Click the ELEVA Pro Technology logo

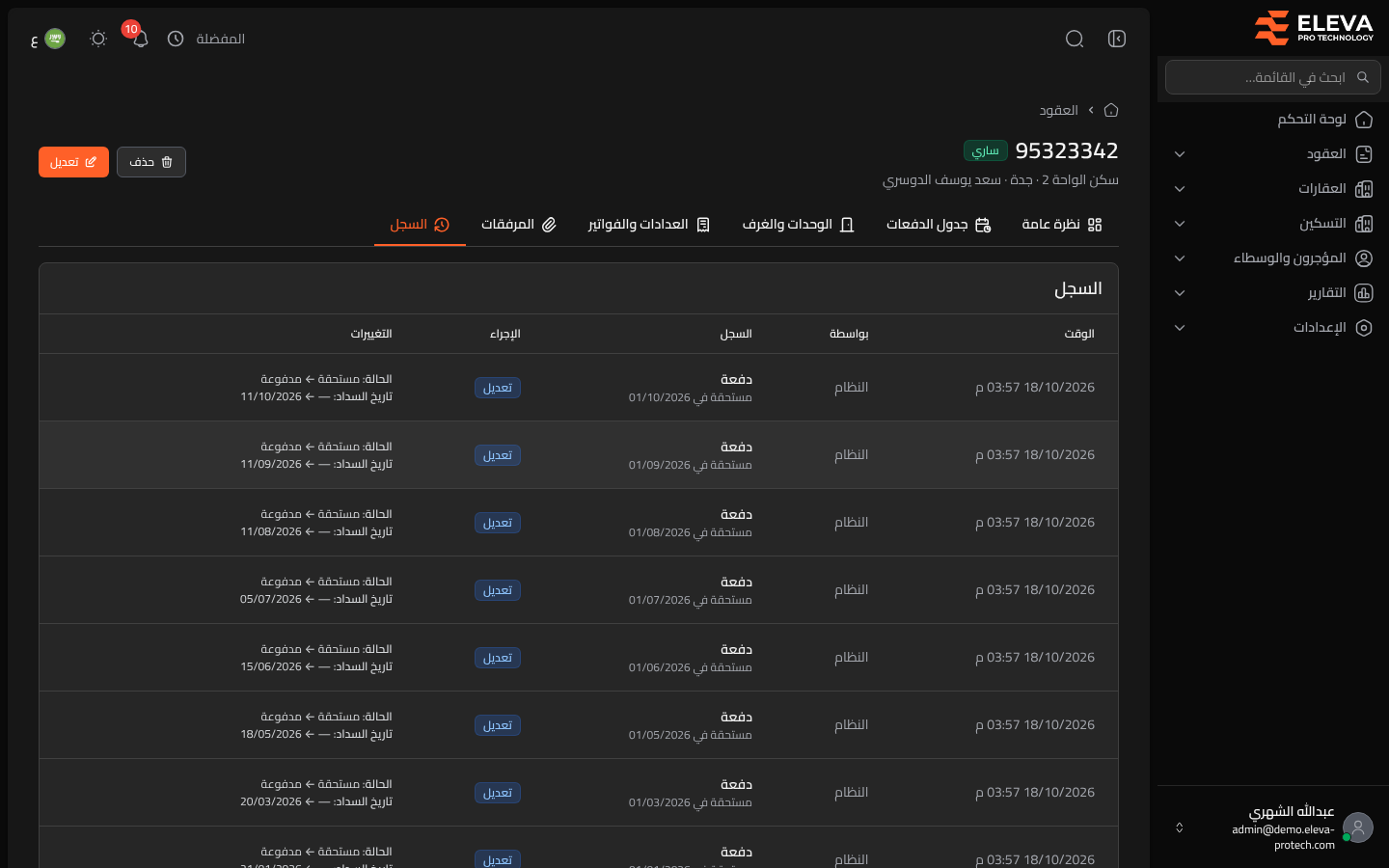(x=1314, y=28)
